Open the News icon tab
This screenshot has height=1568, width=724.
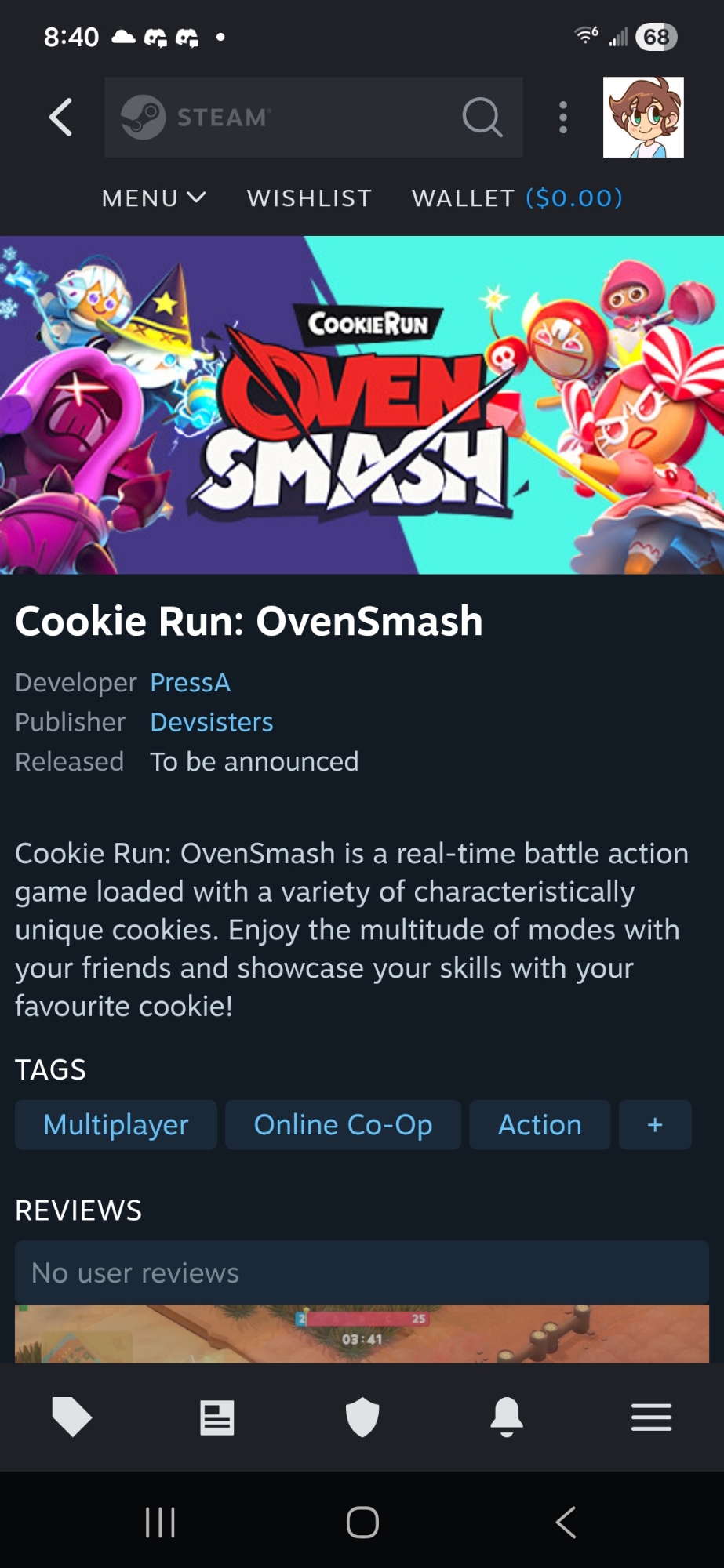pyautogui.click(x=217, y=1417)
